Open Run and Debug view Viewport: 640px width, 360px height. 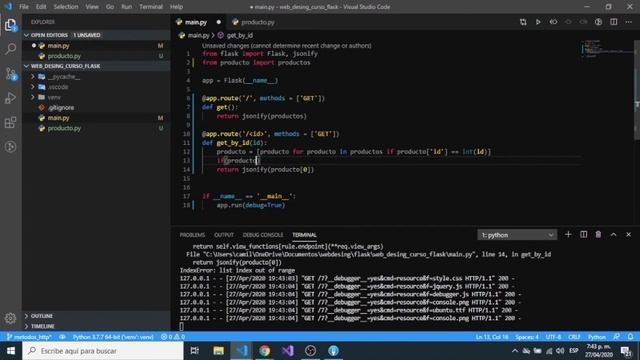point(11,98)
